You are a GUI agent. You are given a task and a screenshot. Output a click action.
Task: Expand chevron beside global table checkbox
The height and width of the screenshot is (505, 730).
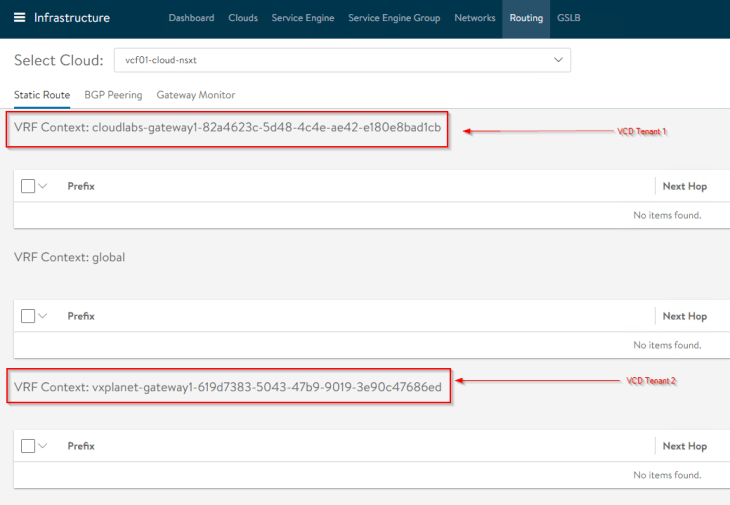[x=43, y=316]
